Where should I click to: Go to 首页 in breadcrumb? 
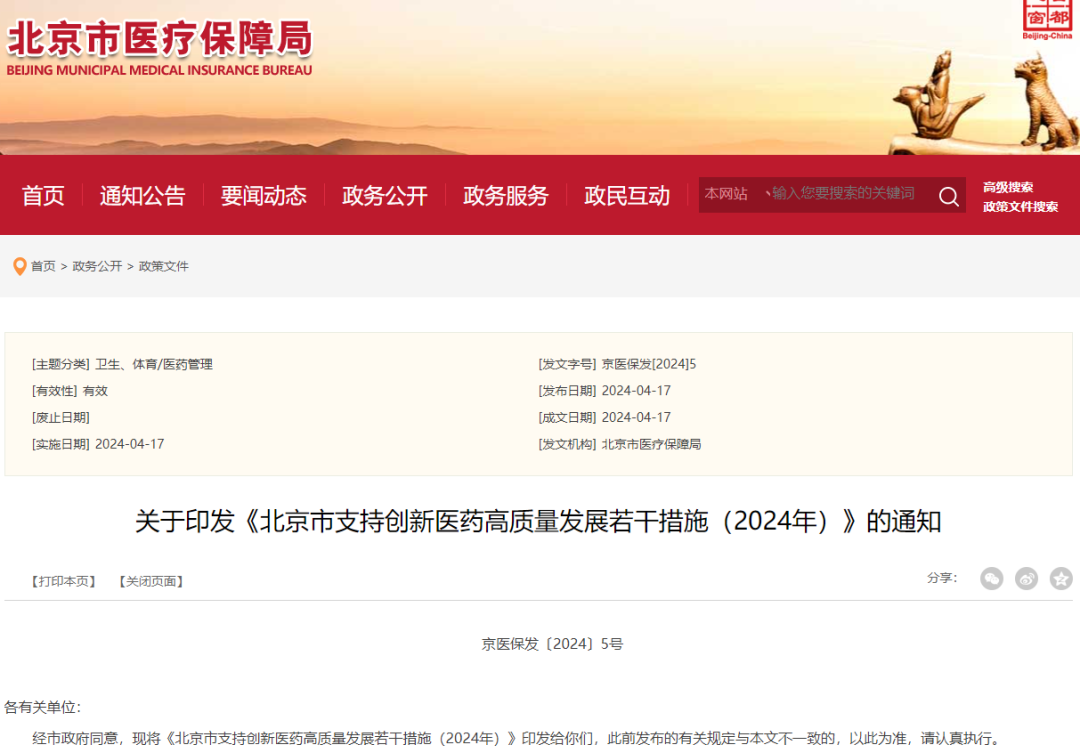click(43, 266)
